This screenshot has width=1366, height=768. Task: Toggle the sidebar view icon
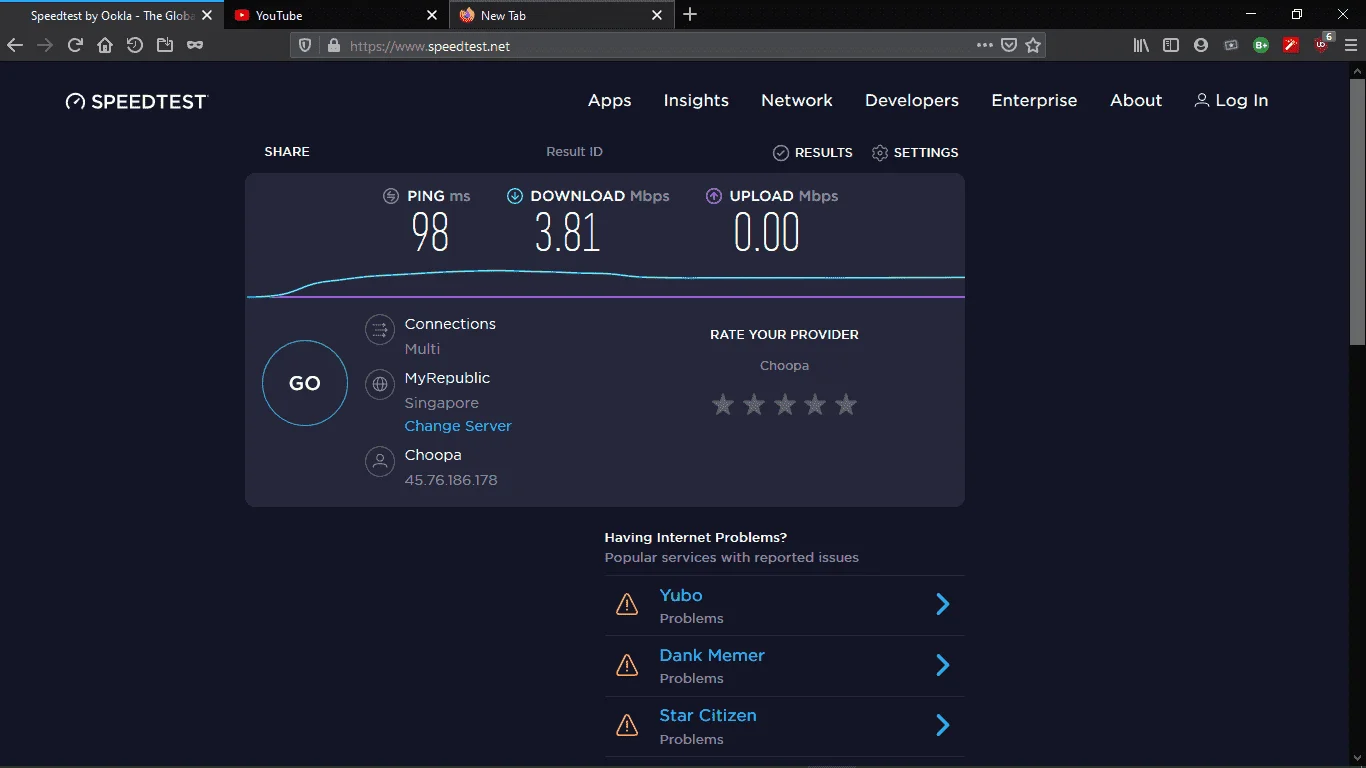(1171, 45)
